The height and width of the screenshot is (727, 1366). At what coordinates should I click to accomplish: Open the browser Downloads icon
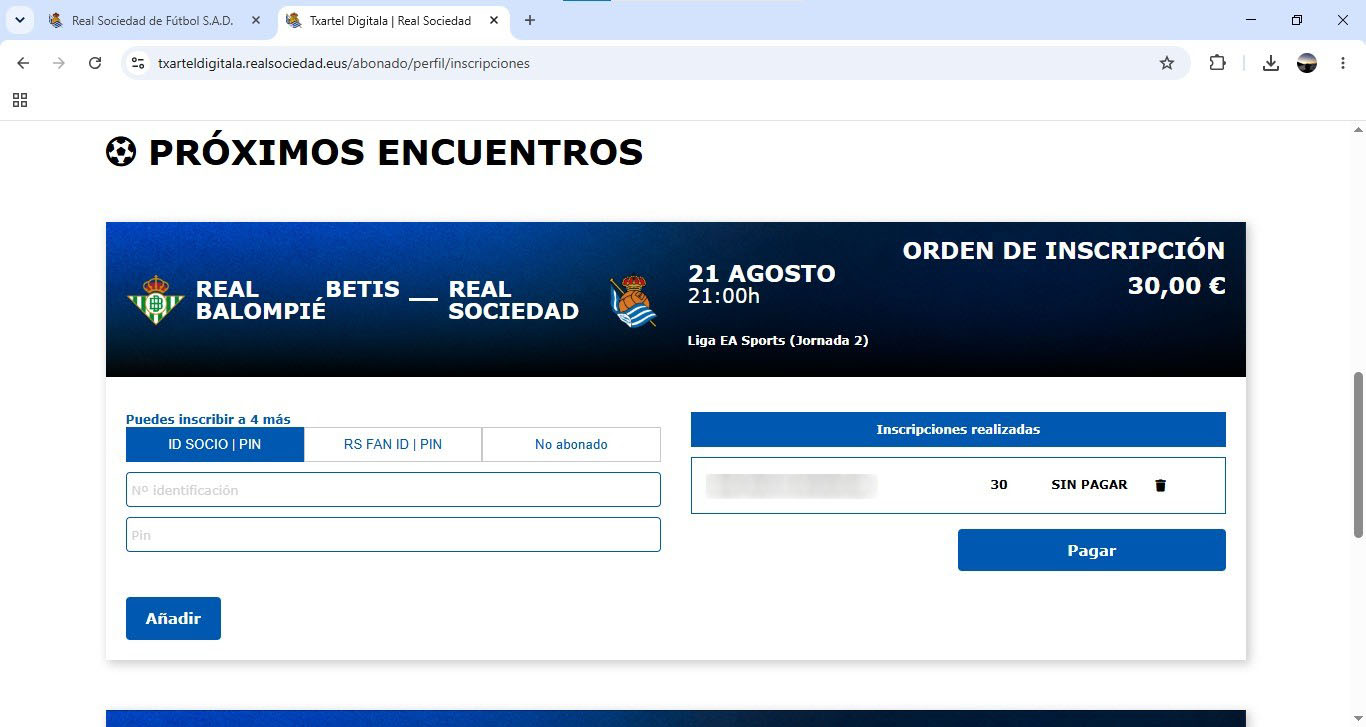pos(1270,63)
